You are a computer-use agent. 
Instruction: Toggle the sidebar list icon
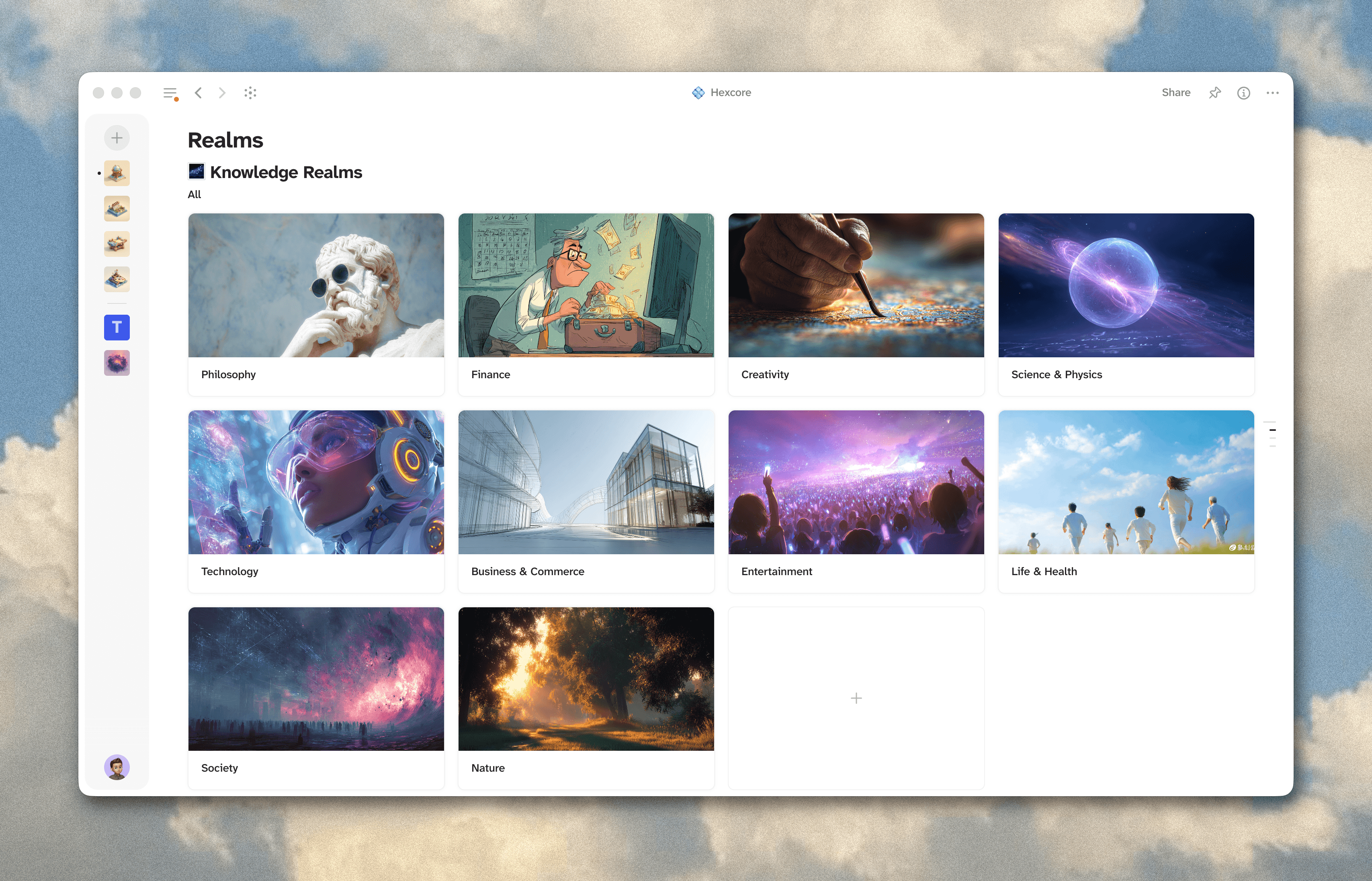click(170, 93)
